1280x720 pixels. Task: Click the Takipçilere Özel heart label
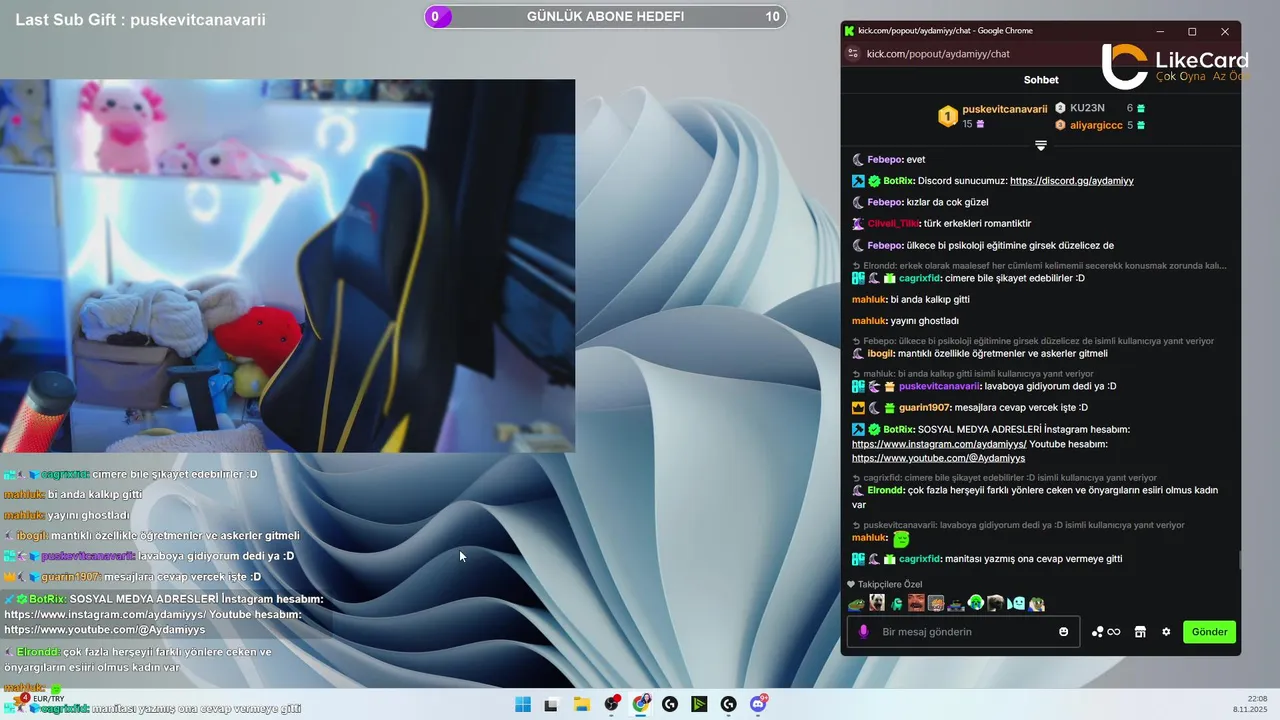pyautogui.click(x=885, y=584)
